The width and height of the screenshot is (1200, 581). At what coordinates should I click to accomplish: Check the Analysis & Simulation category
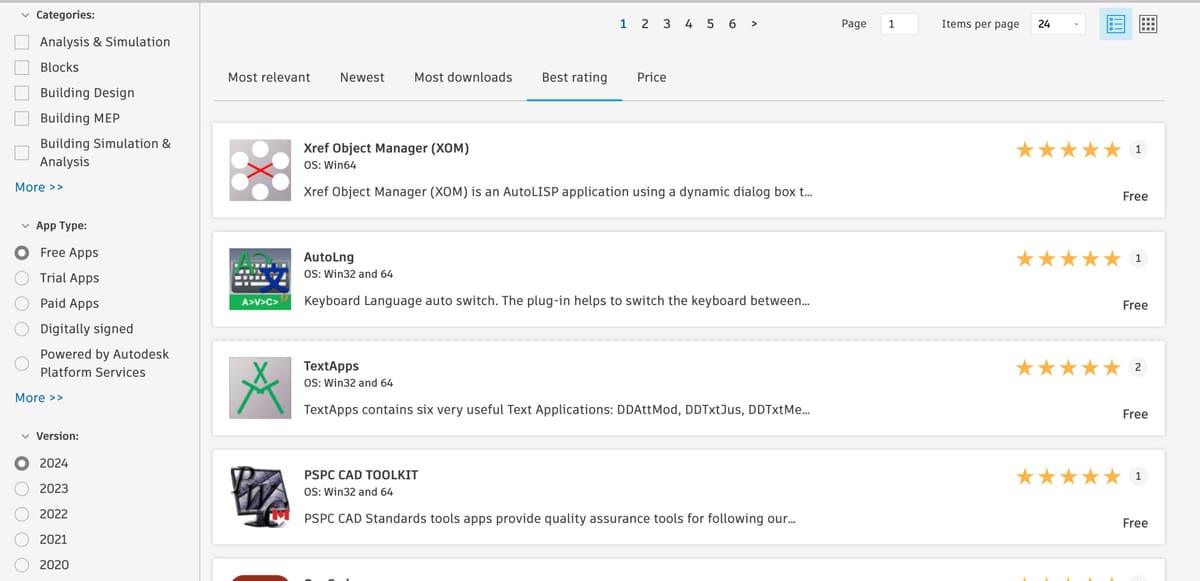pos(22,42)
